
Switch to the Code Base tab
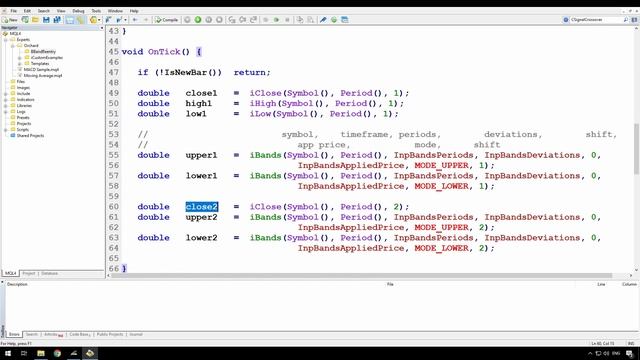[x=80, y=334]
